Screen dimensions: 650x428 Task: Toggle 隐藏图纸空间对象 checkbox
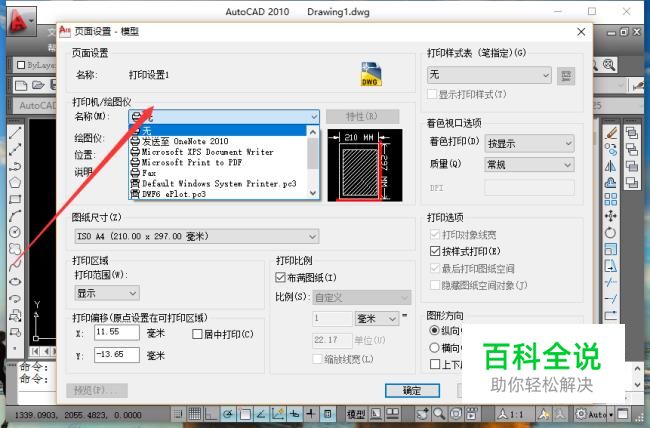pyautogui.click(x=435, y=285)
